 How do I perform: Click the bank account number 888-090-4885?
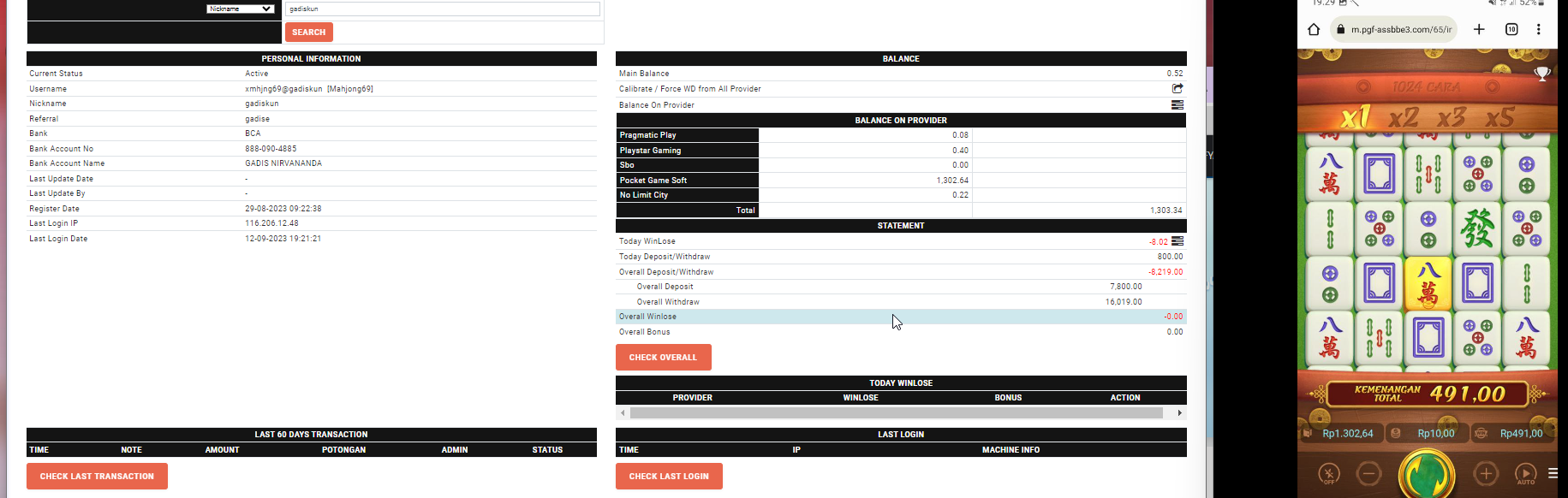(271, 148)
